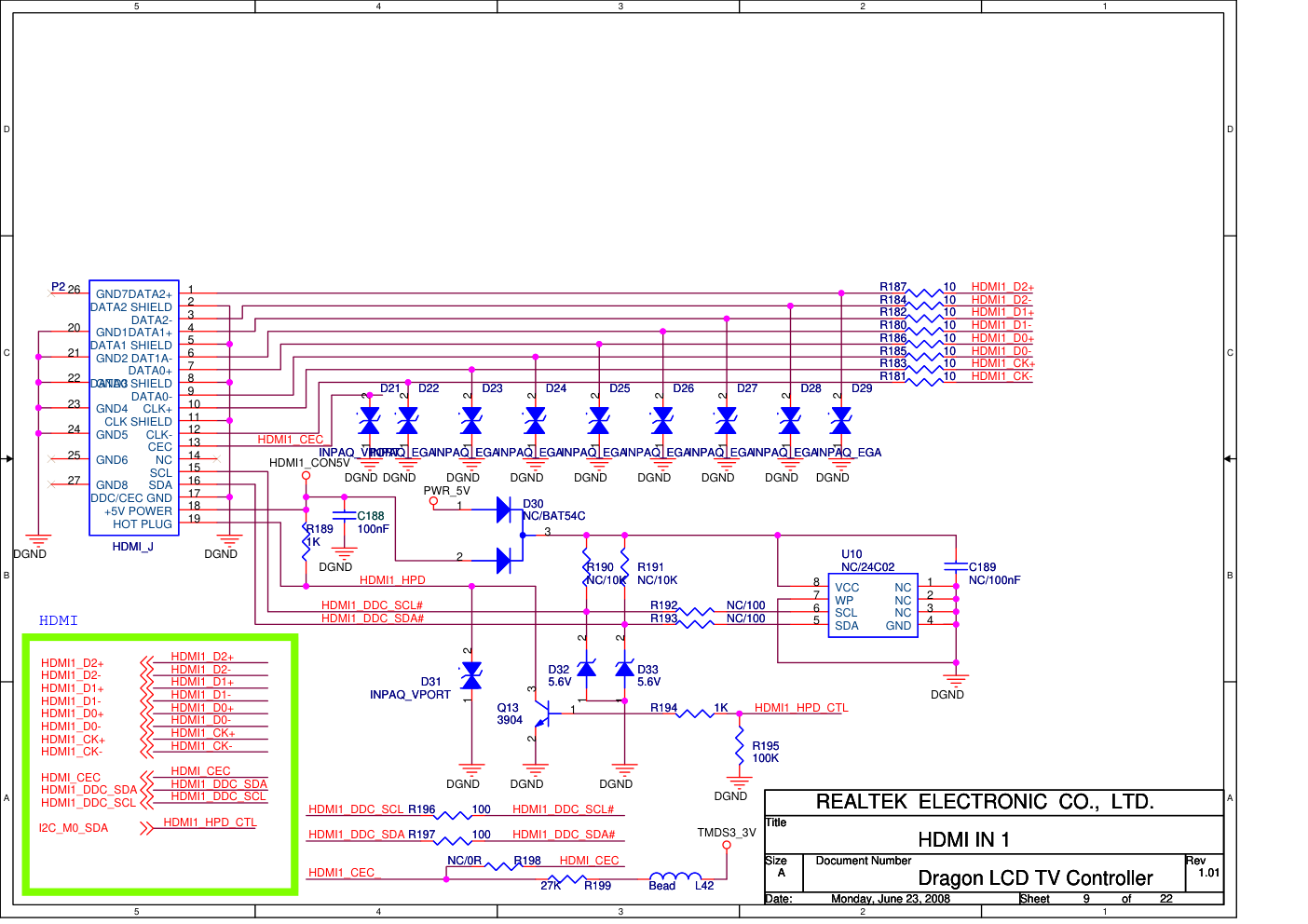This screenshot has height=924, width=1308.
Task: Select upper diode of D30 NC/BAT54C
Action: tap(503, 510)
